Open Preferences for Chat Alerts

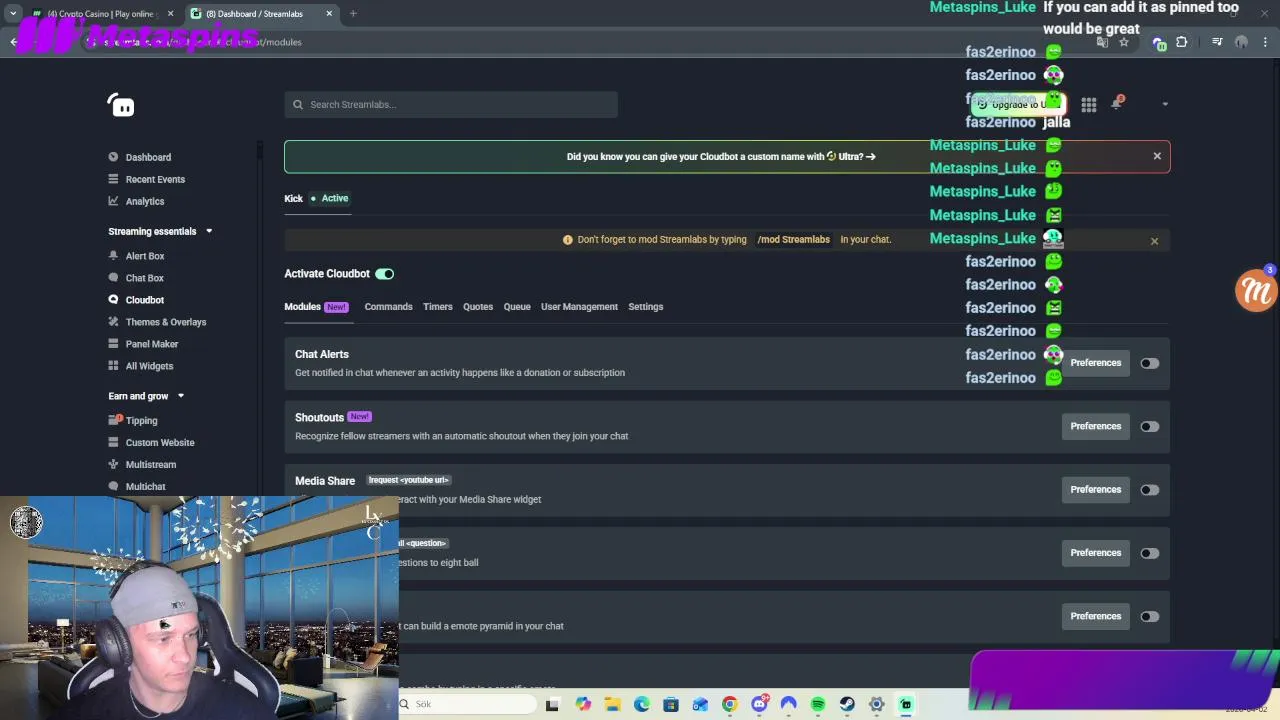tap(1095, 363)
